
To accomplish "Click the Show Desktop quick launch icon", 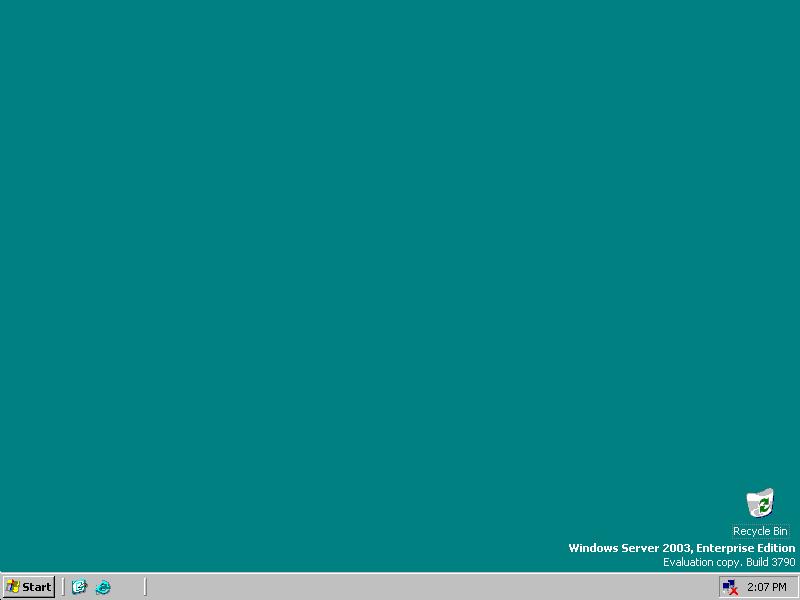I will coord(80,587).
